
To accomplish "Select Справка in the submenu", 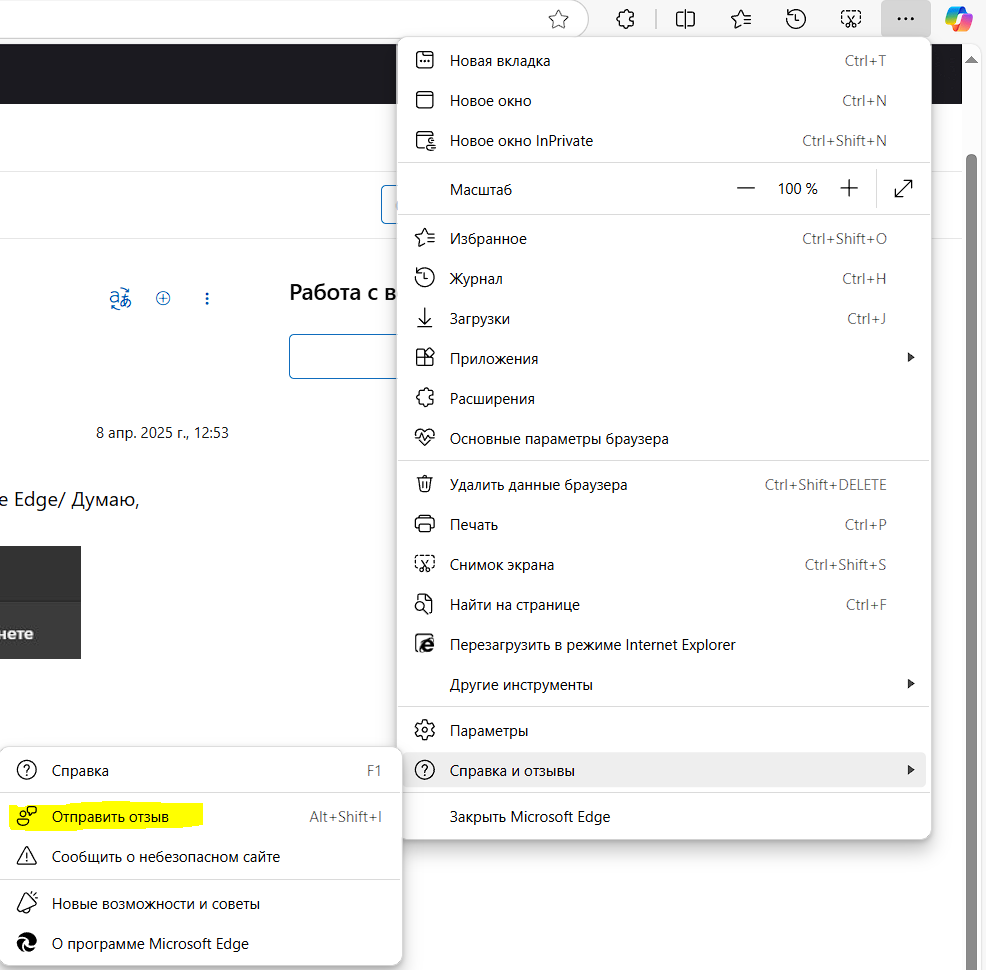I will (x=200, y=770).
